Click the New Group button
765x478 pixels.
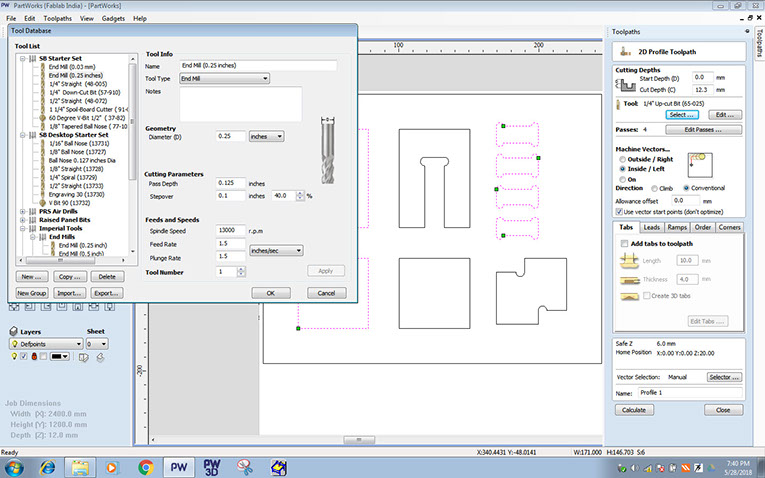click(32, 293)
